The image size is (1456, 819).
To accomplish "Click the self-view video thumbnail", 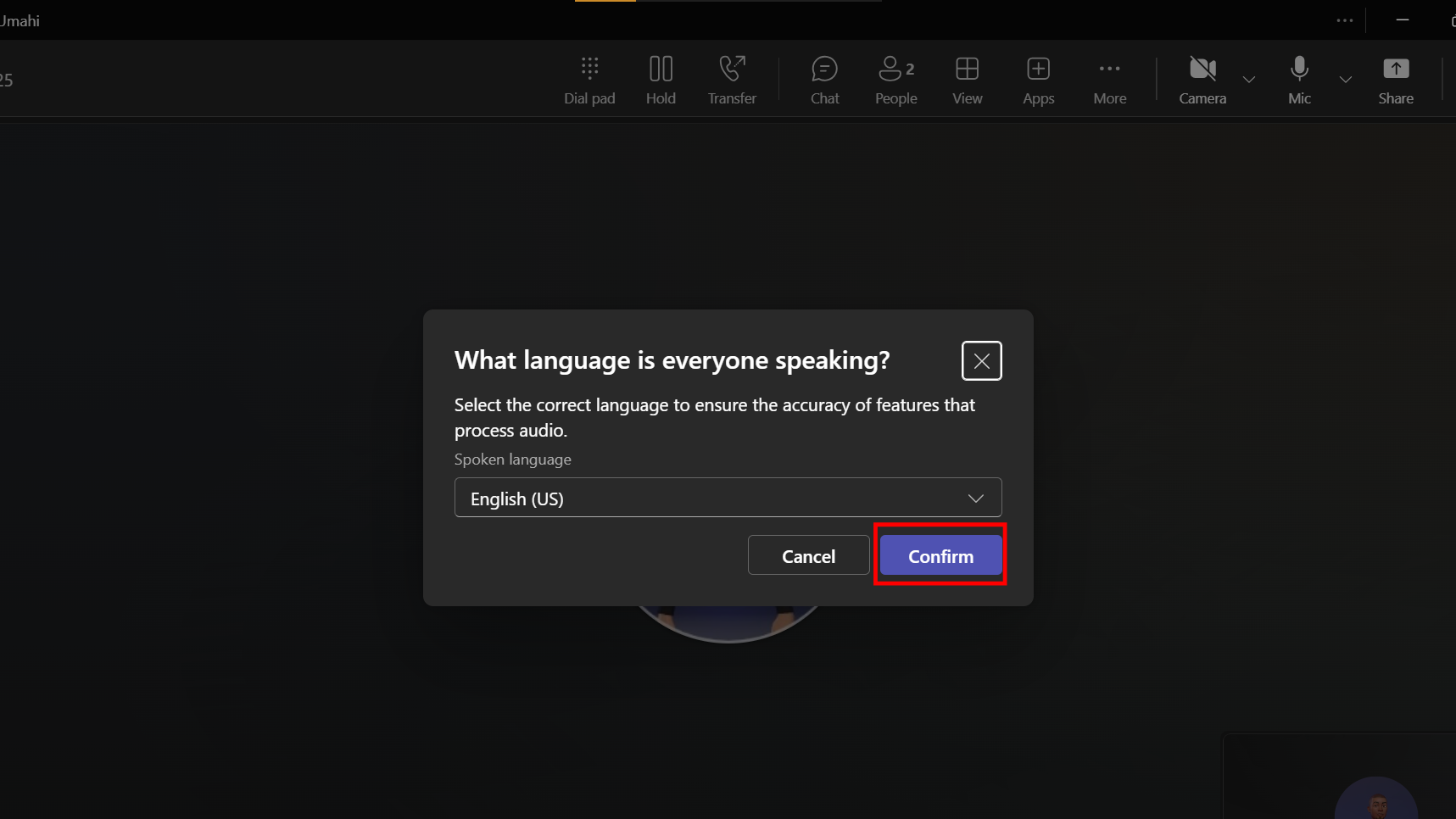I will (x=1375, y=797).
